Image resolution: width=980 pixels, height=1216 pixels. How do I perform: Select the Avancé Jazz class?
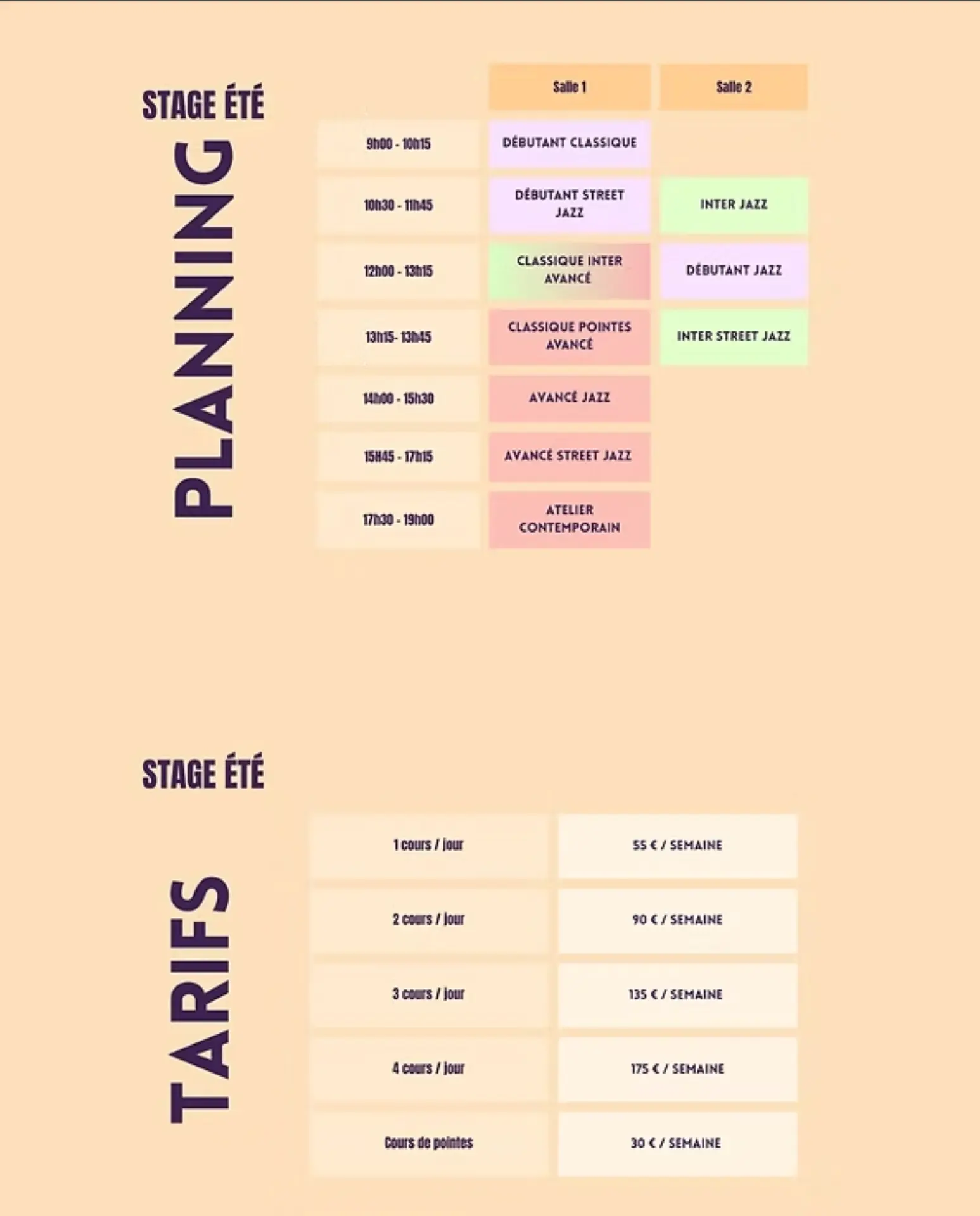coord(569,398)
